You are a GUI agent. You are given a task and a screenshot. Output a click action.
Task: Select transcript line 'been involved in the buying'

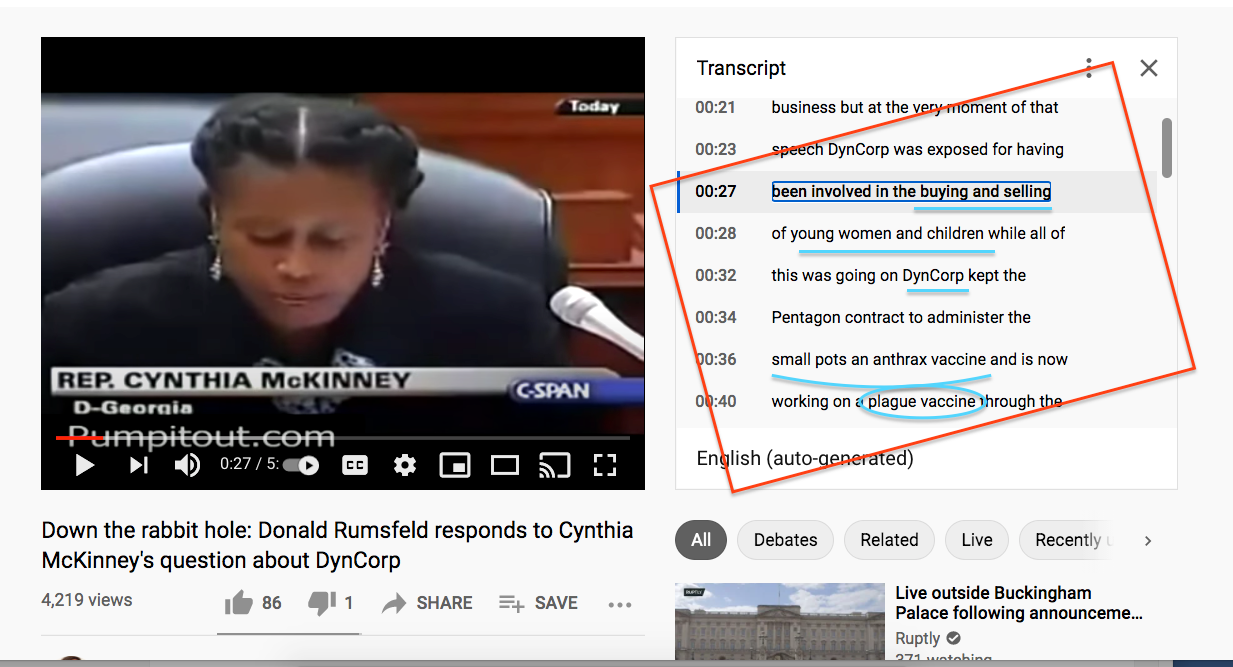click(917, 191)
